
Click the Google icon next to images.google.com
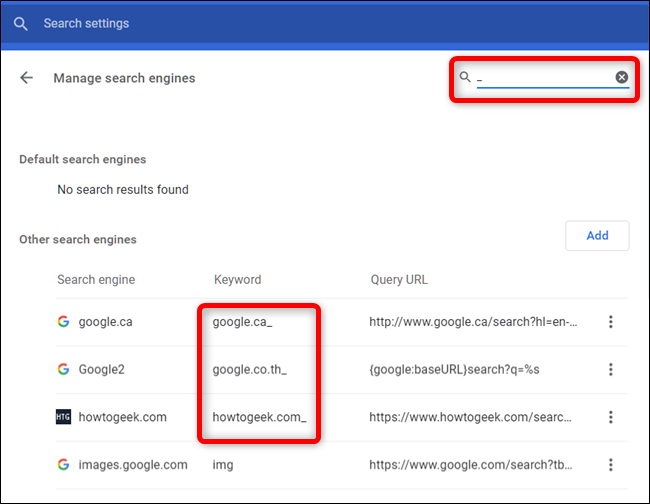point(63,465)
